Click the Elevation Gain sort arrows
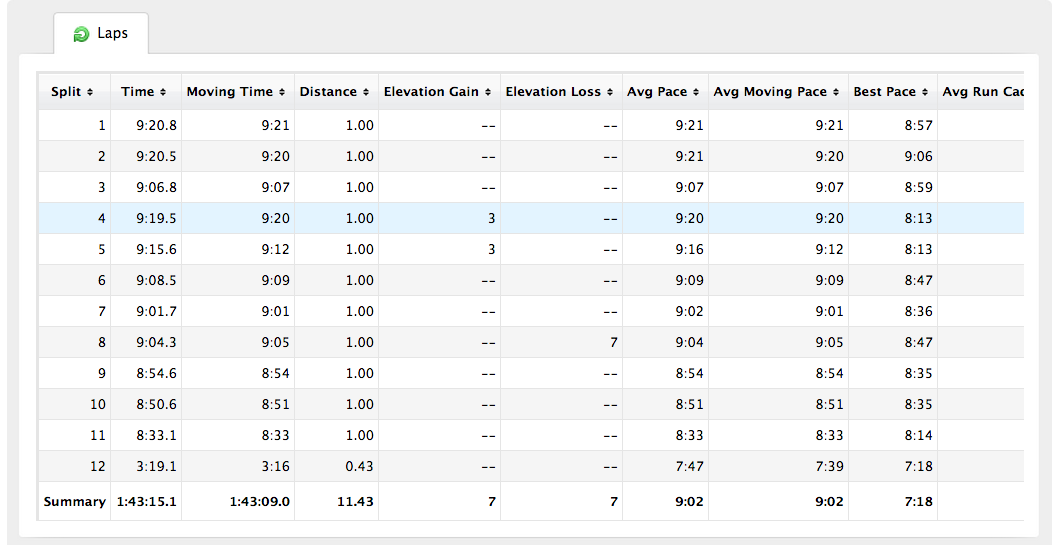The height and width of the screenshot is (545, 1053). (488, 92)
